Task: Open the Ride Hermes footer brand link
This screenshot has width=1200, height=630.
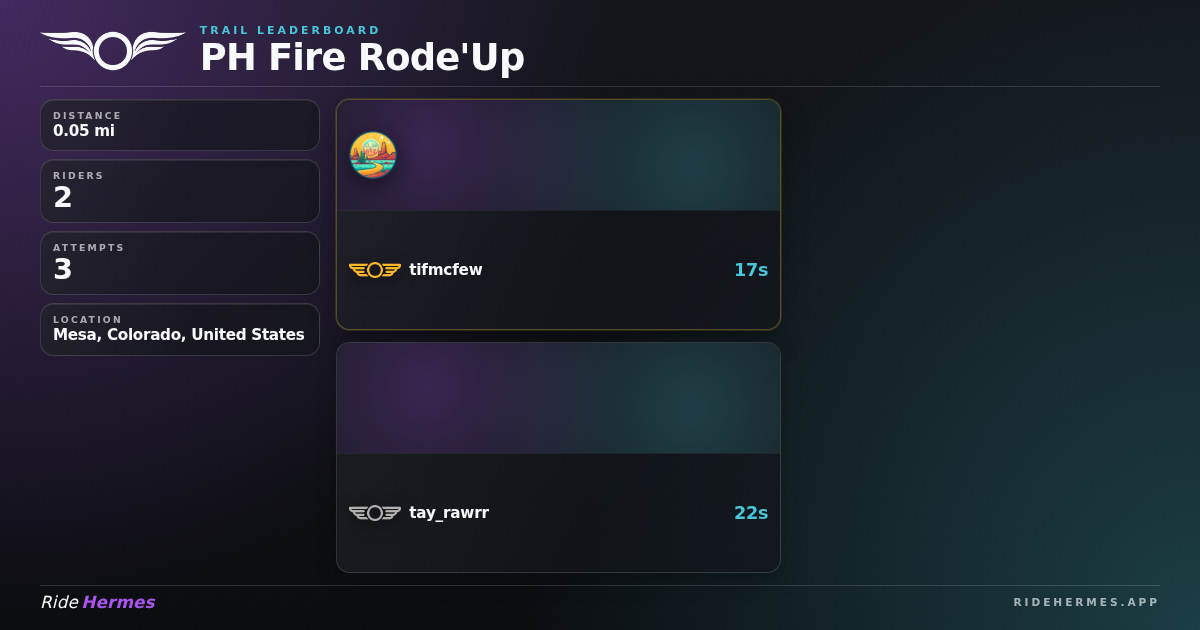Action: [x=98, y=602]
